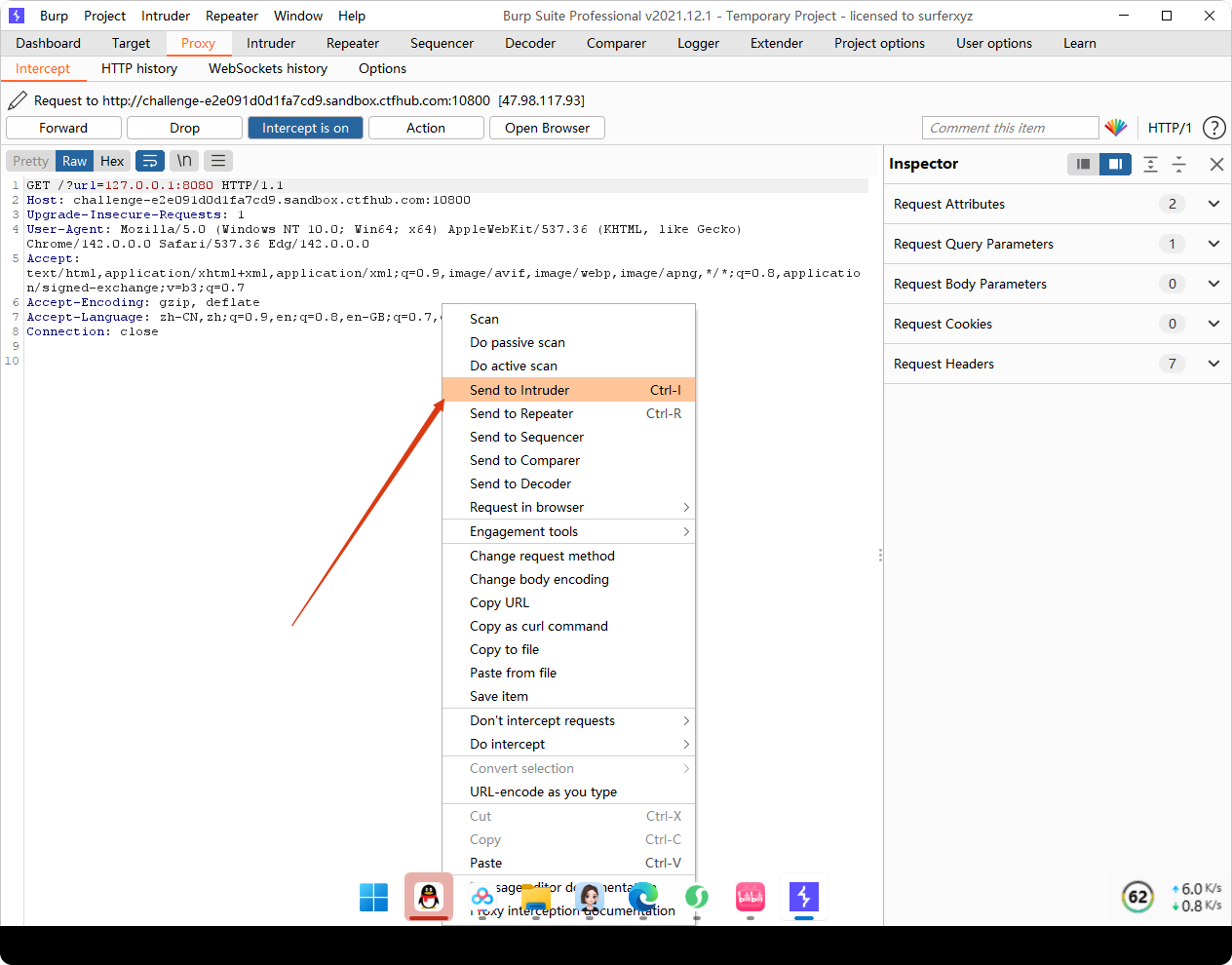This screenshot has height=965, width=1232.
Task: Open the Intruder menu in menu bar
Action: 166,16
